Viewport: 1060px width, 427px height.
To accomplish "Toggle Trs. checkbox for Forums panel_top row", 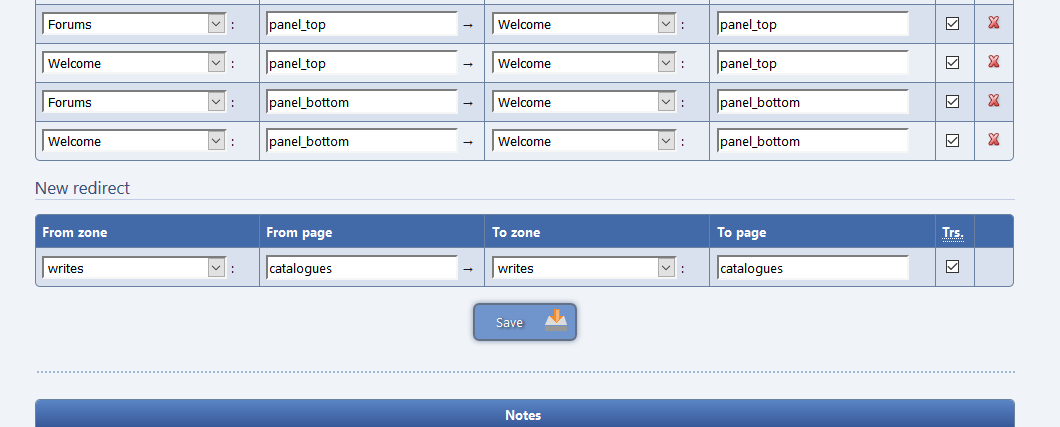I will (x=953, y=24).
